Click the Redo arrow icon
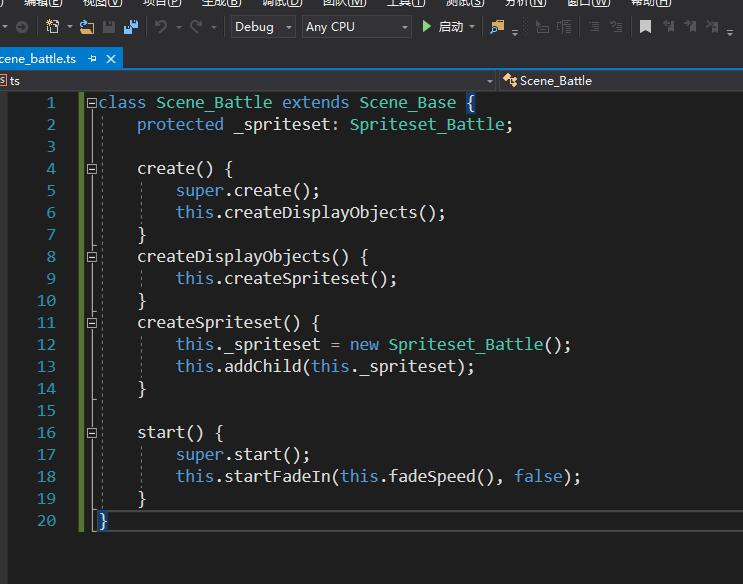 (x=196, y=27)
